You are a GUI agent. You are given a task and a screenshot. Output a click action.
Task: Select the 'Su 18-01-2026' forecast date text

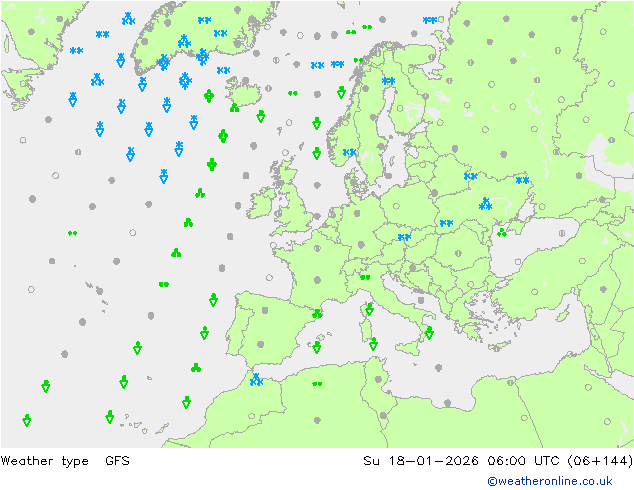point(421,460)
